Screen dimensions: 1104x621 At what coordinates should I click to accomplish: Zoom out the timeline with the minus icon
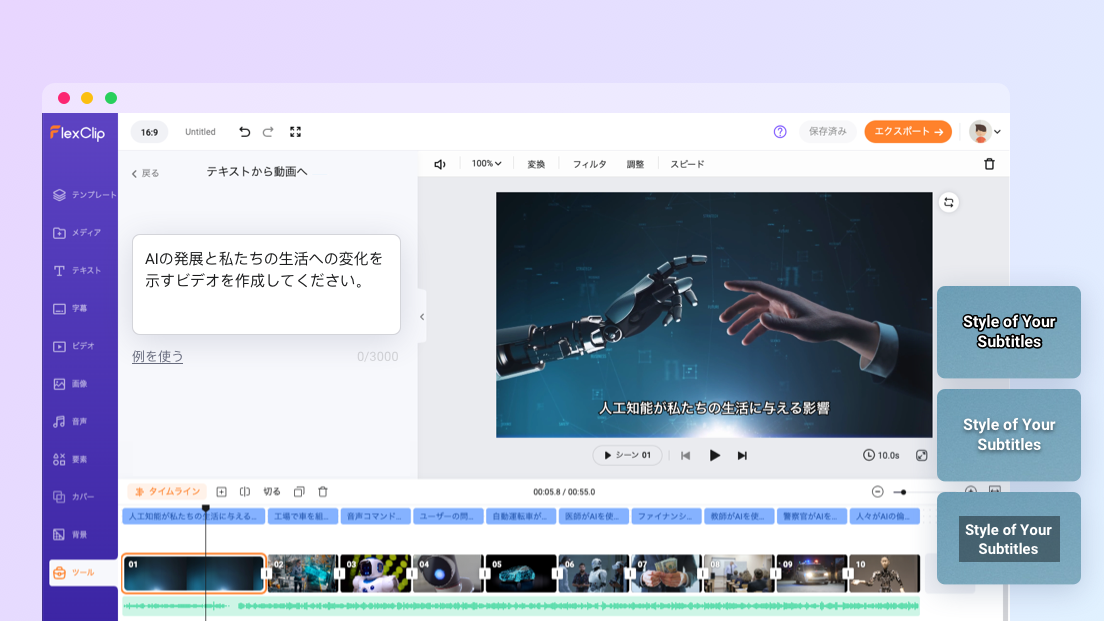coord(877,491)
